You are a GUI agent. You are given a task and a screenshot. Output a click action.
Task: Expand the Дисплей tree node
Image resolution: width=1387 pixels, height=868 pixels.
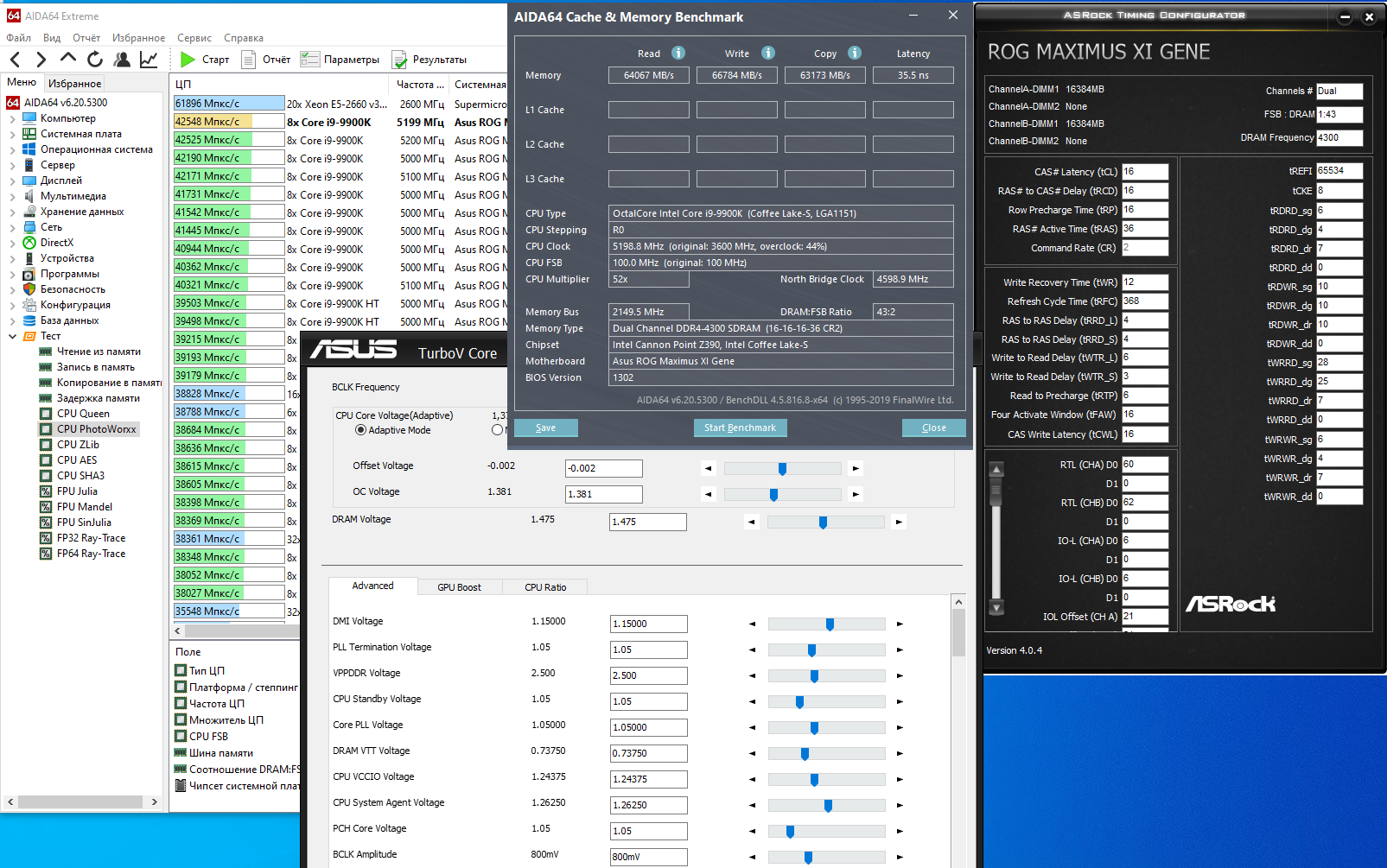[12, 181]
